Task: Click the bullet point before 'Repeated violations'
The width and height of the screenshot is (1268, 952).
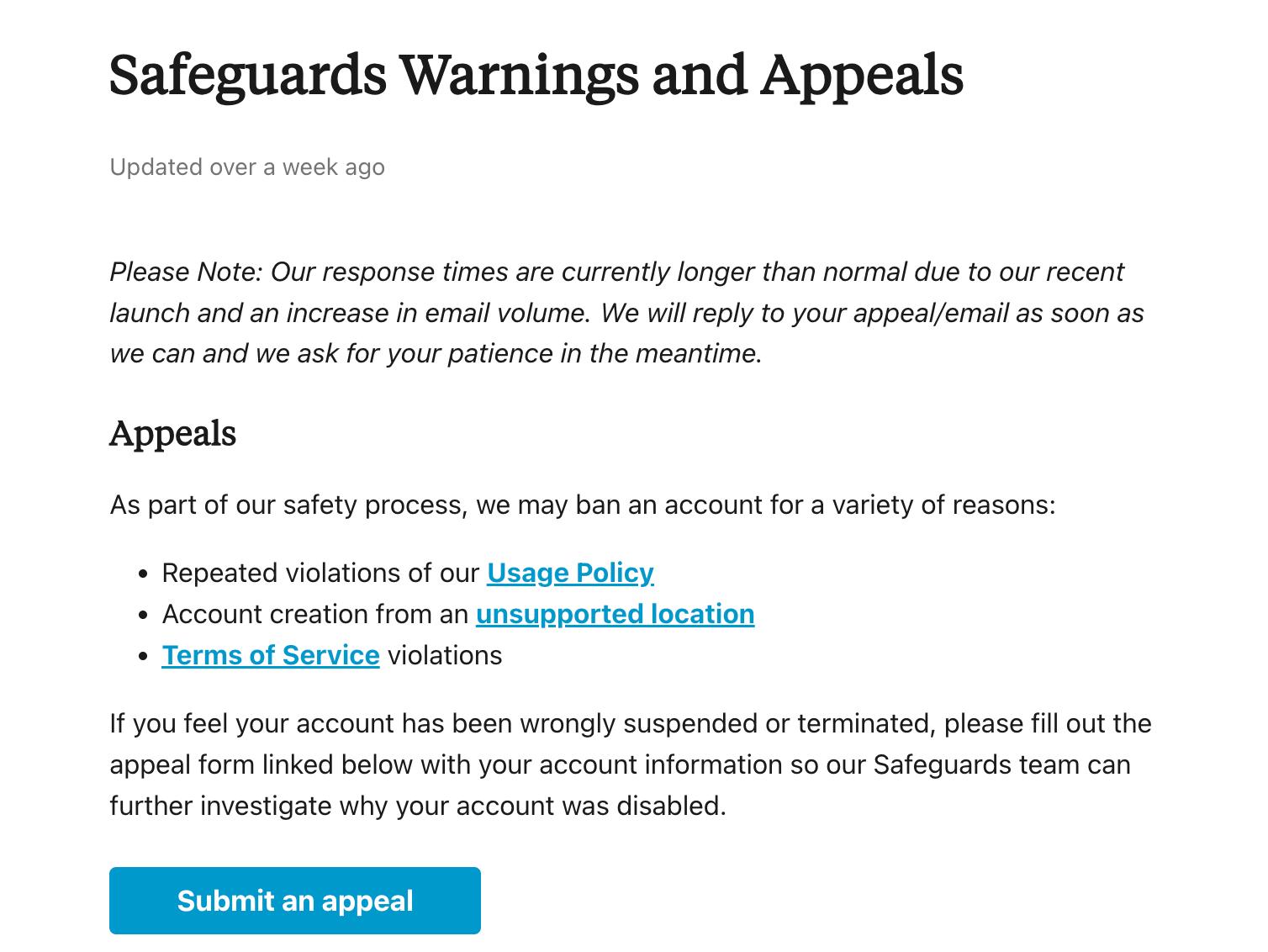Action: tap(144, 574)
